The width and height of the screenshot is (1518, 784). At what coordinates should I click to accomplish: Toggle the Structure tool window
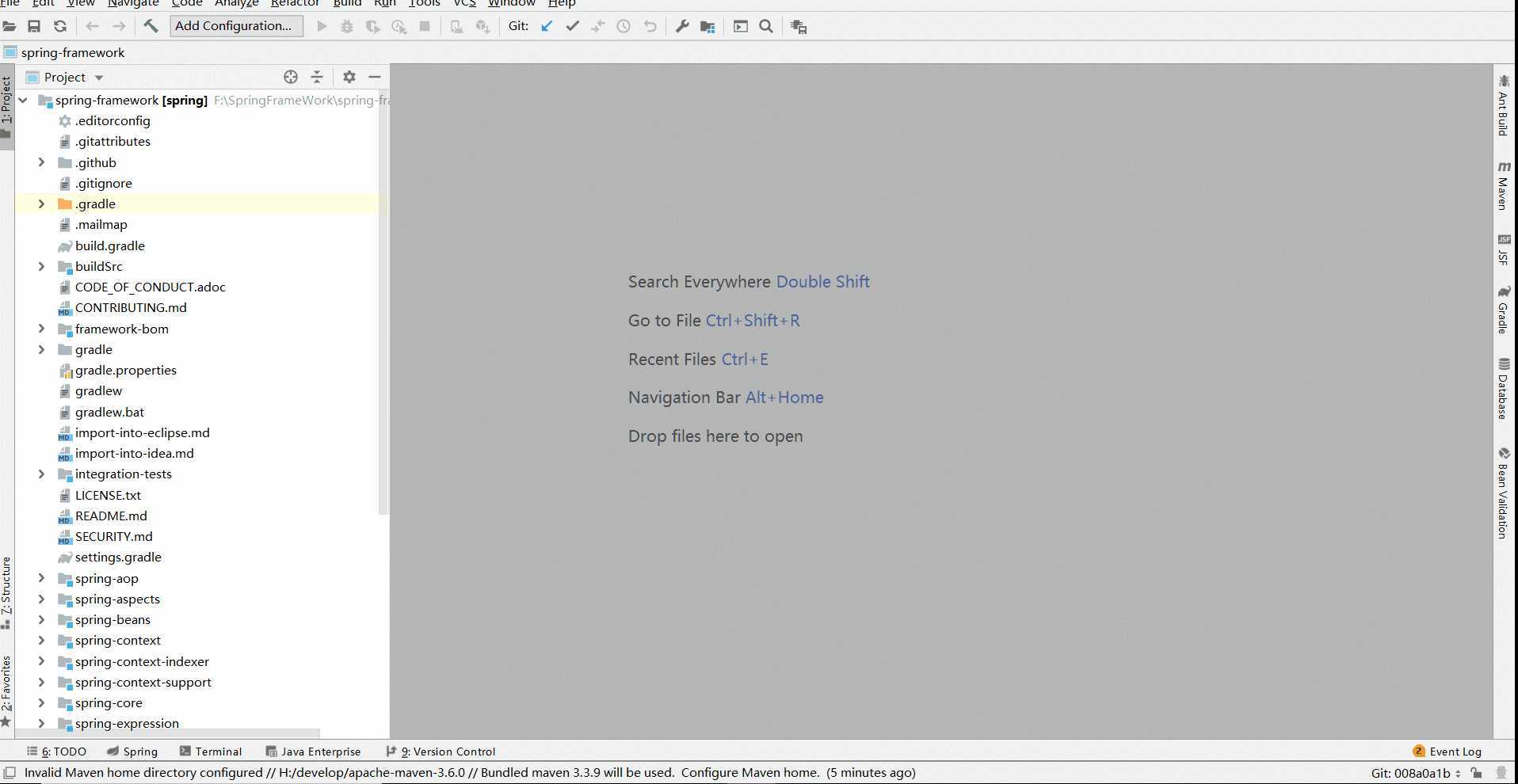click(x=6, y=592)
